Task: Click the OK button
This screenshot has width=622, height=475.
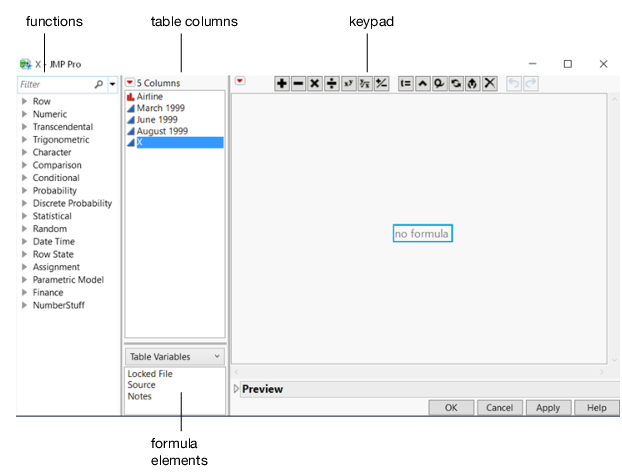Action: click(451, 408)
